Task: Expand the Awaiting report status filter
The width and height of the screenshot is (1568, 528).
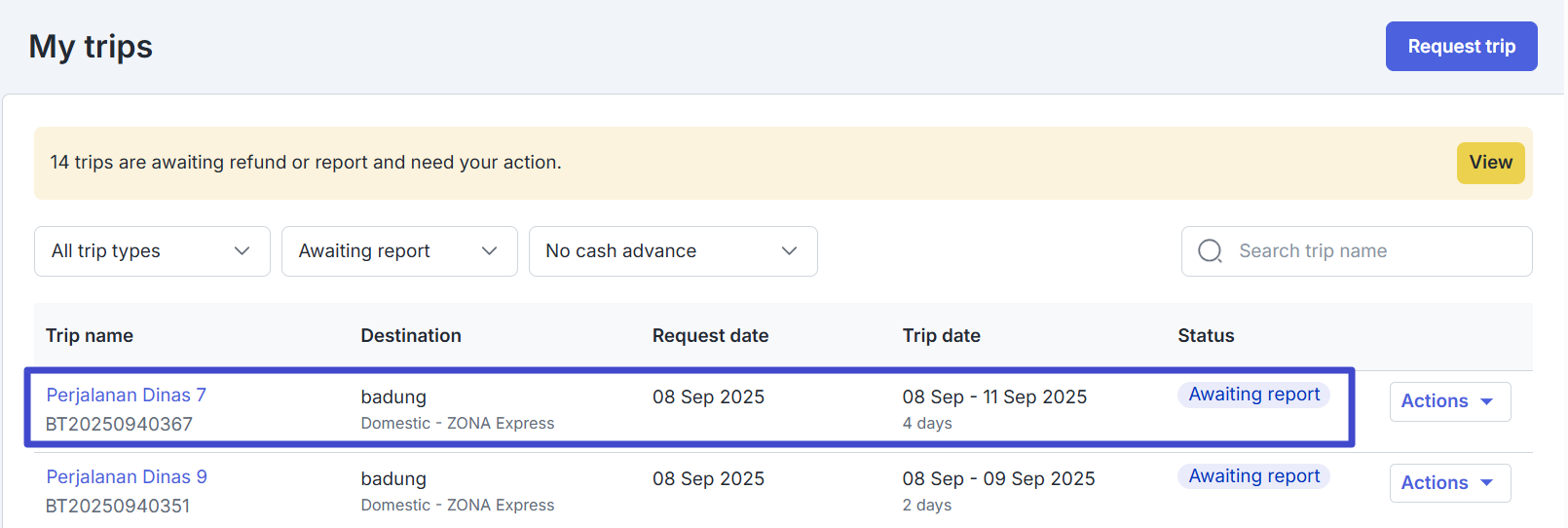Action: click(x=399, y=251)
